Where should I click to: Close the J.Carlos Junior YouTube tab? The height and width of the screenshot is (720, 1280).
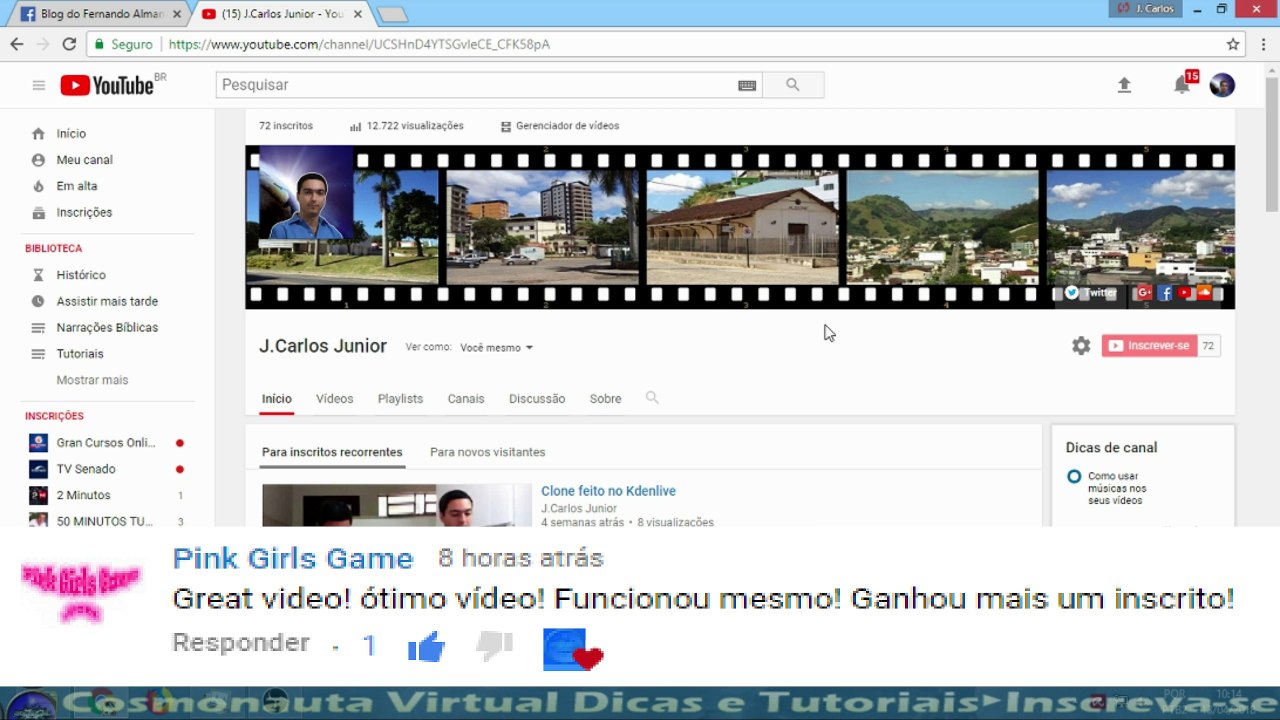click(360, 14)
